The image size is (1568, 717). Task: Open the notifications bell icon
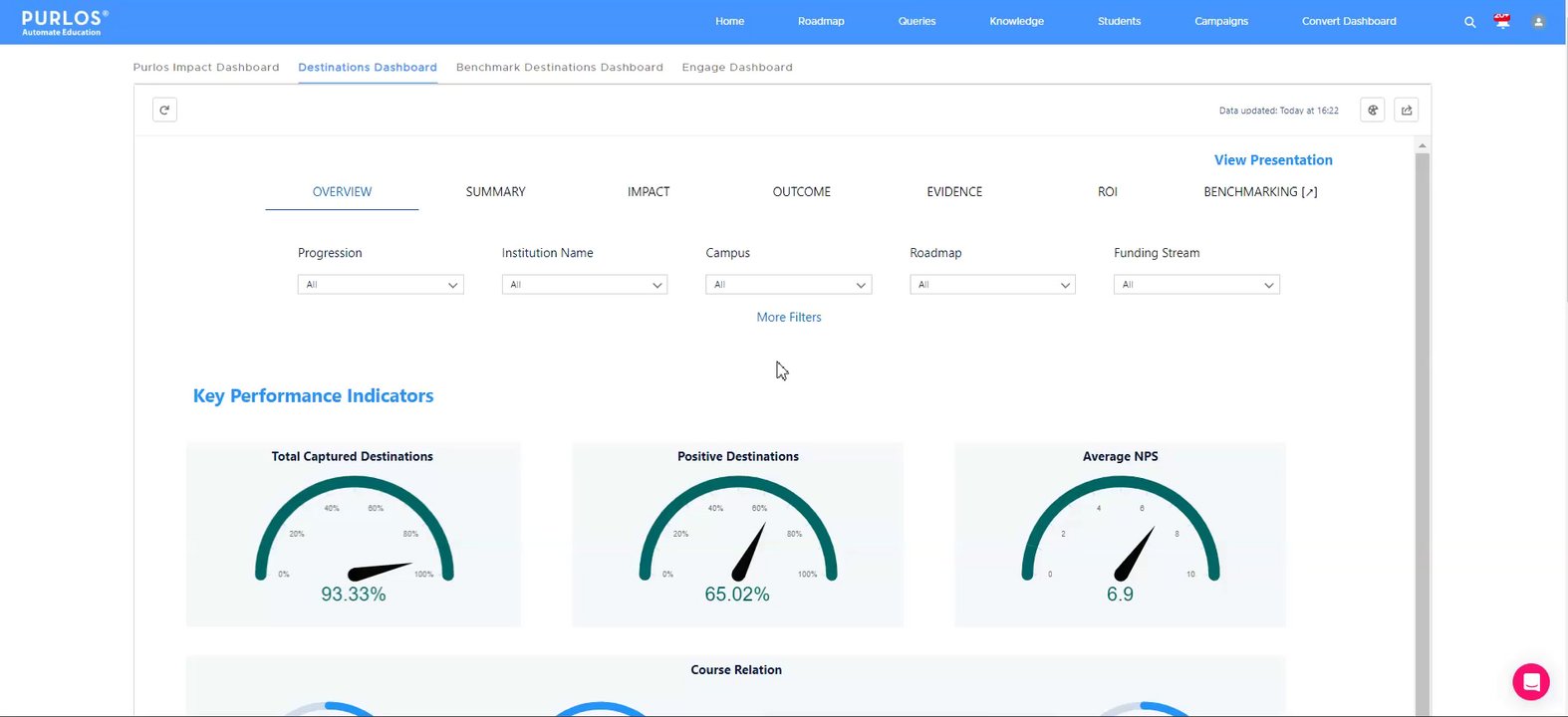1502,21
